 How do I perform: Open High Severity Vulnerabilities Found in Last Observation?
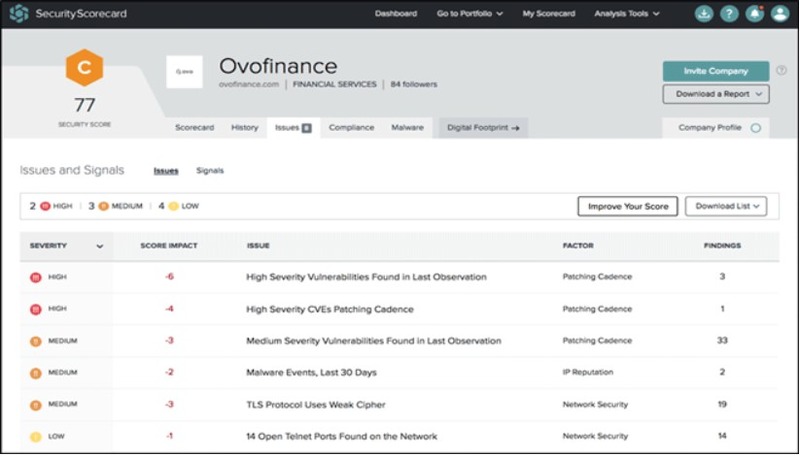(x=366, y=277)
